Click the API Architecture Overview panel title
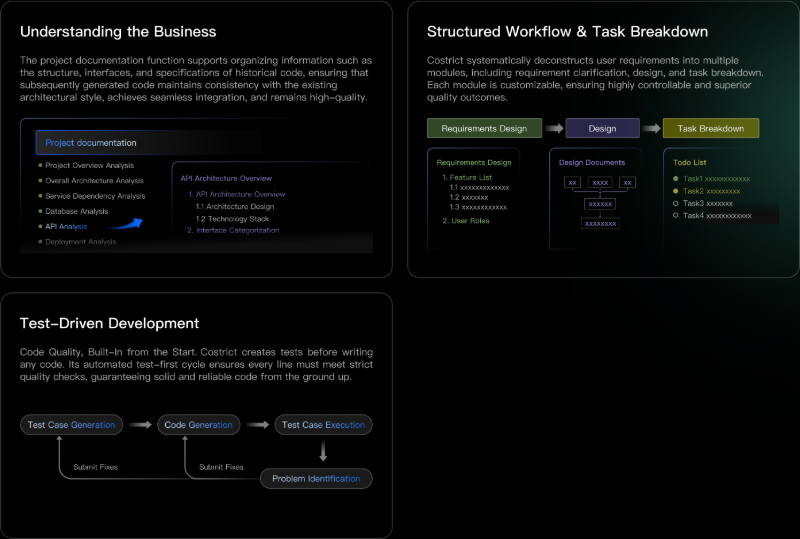800x539 pixels. 226,178
